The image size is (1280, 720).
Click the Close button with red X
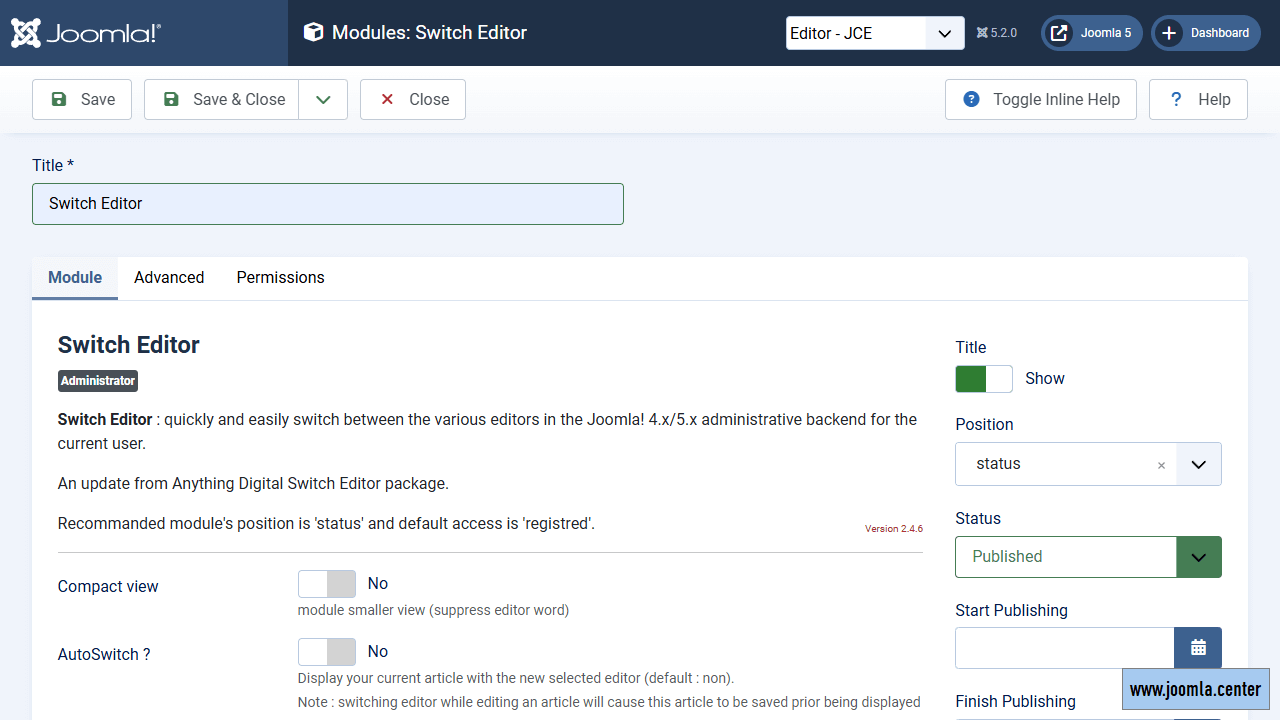point(413,100)
